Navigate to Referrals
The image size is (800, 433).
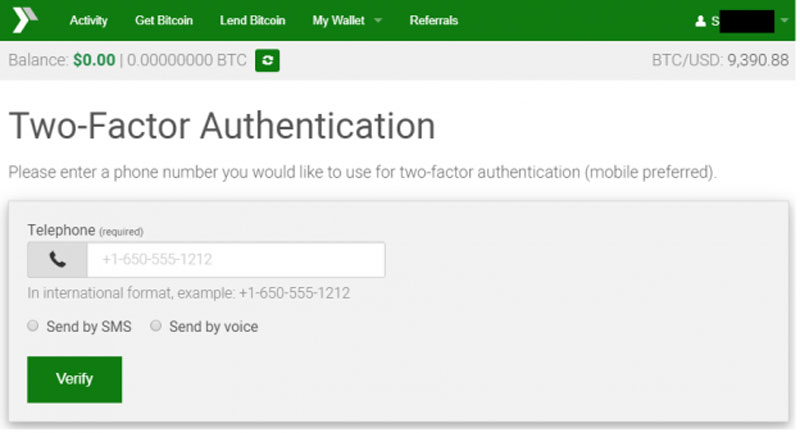coord(434,21)
